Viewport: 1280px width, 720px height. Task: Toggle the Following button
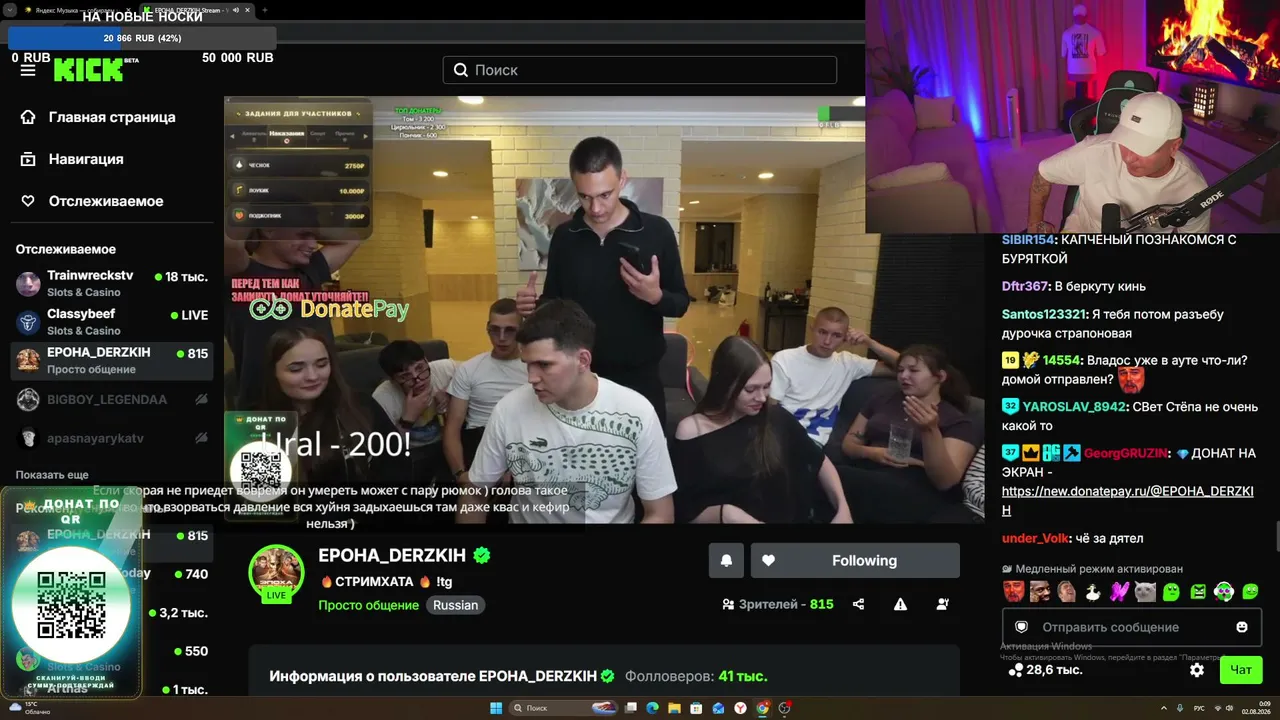855,561
